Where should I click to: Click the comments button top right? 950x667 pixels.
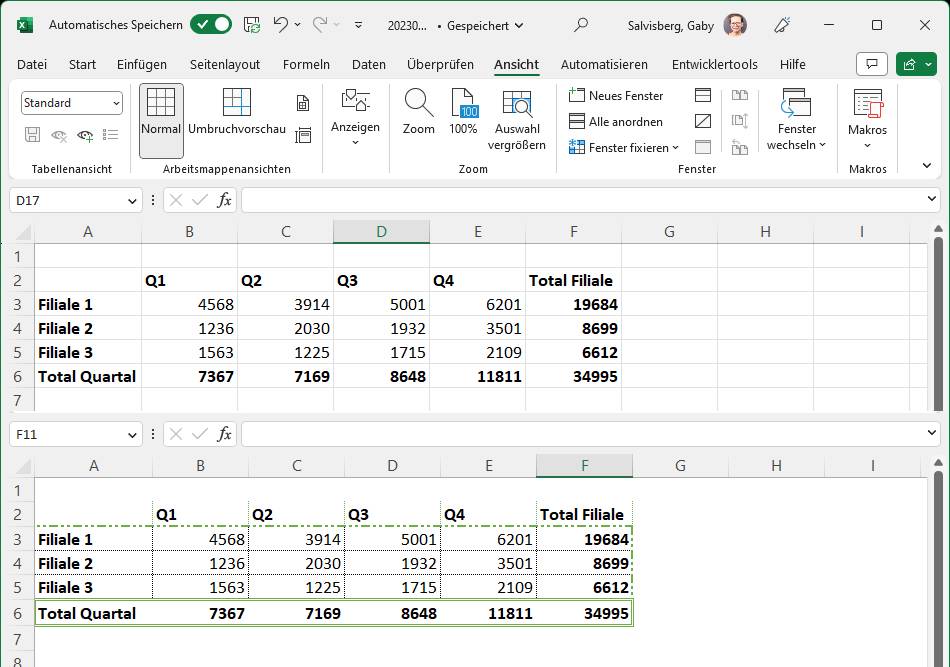[x=871, y=63]
